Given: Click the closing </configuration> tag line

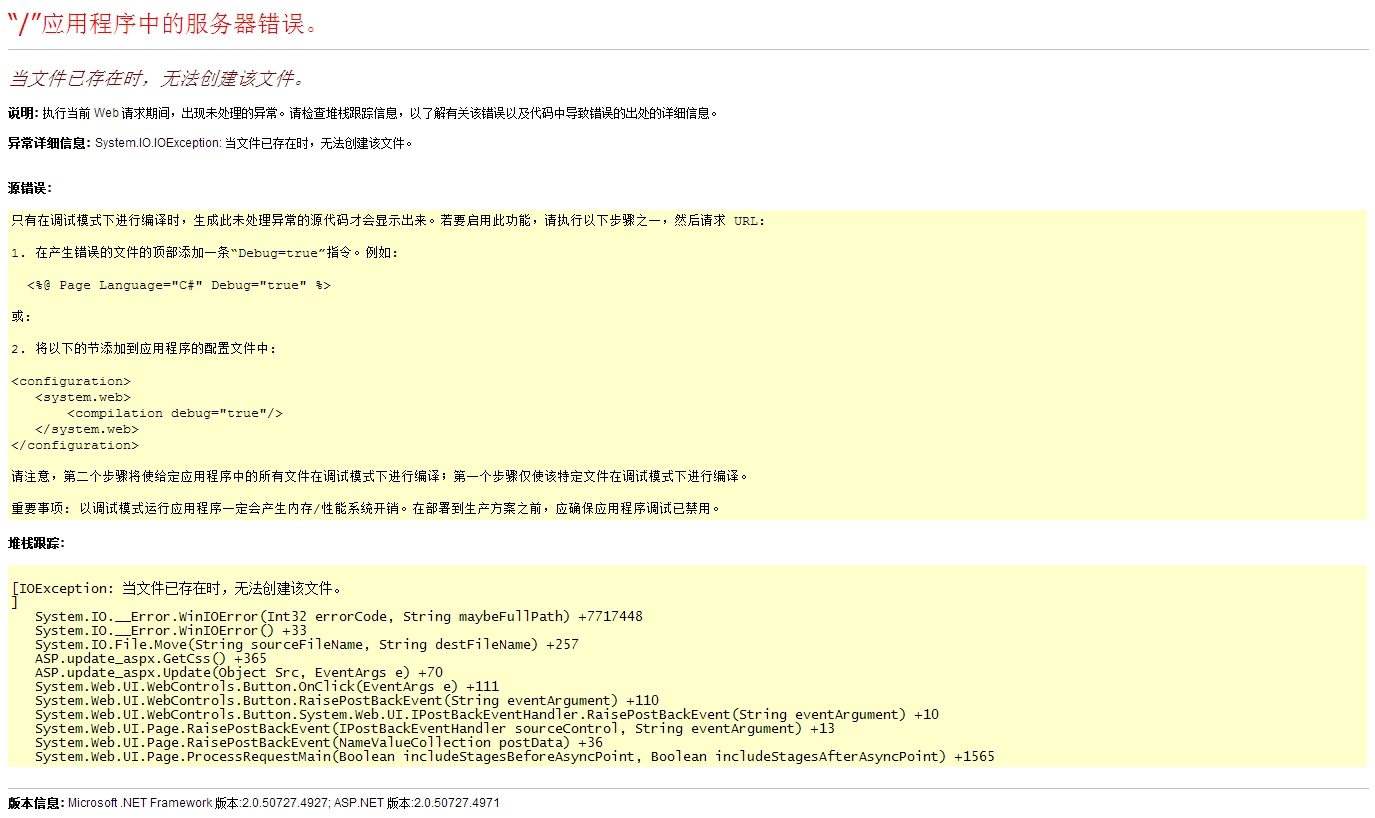Looking at the screenshot, I should [75, 445].
